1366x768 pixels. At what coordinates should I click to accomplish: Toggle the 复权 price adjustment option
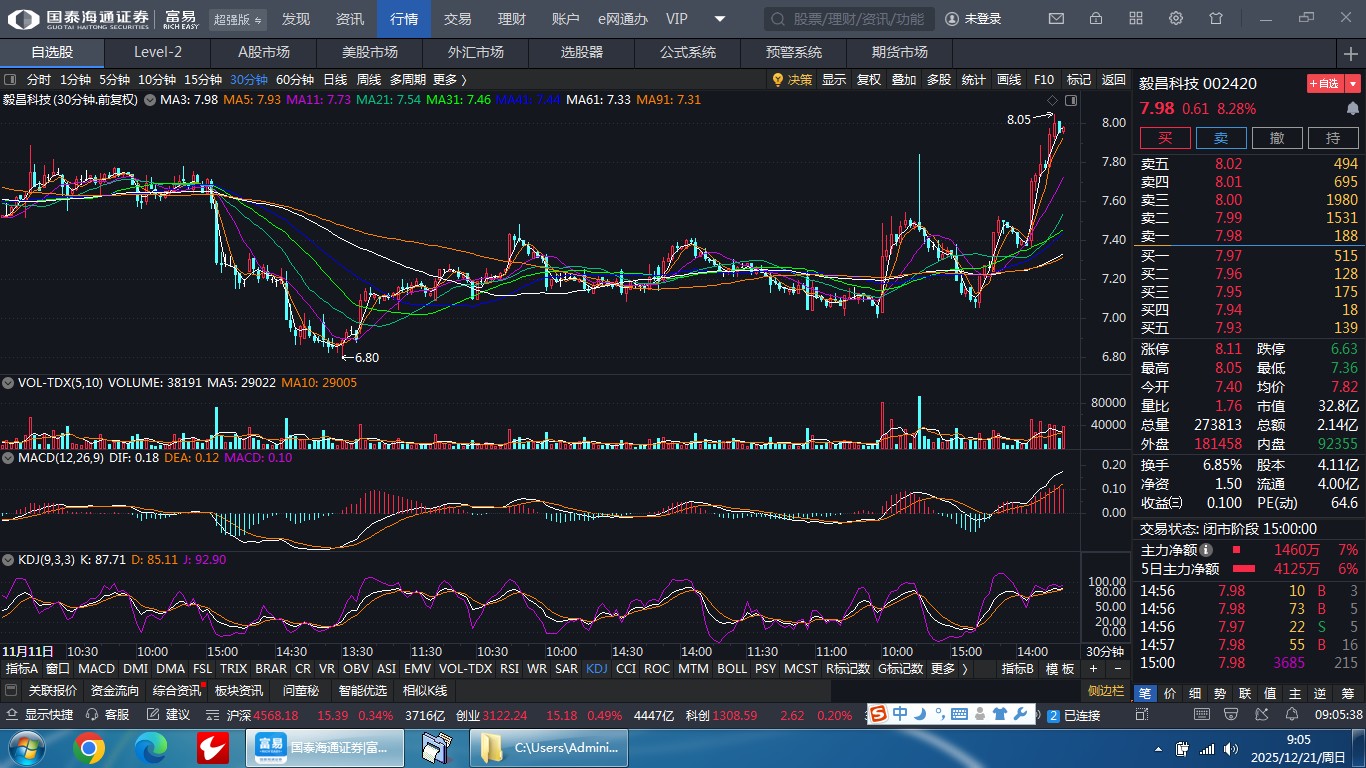868,80
